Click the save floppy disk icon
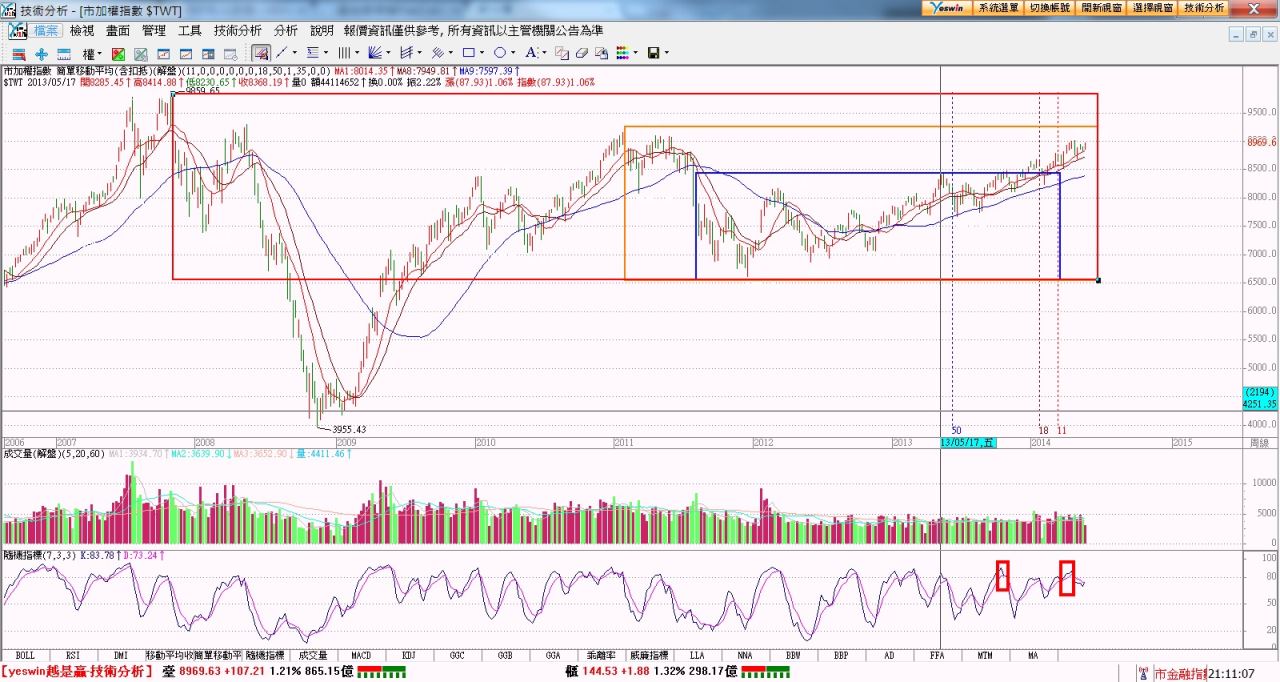1280x682 pixels. tap(653, 53)
